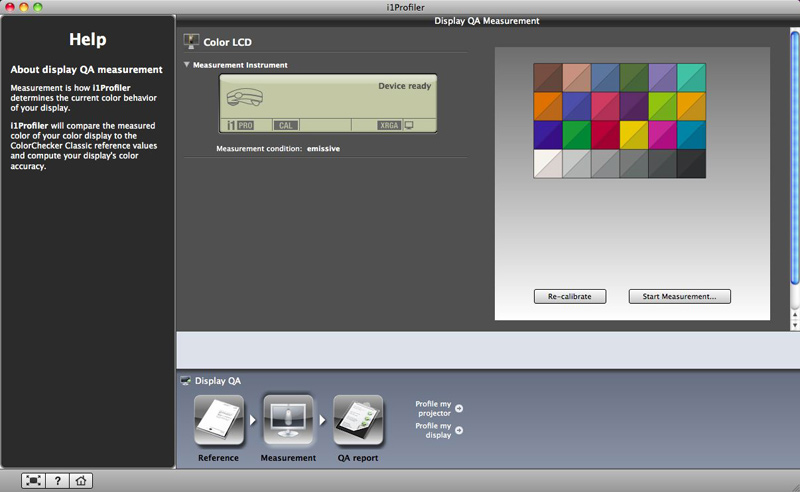Click the Device ready status text

405,86
